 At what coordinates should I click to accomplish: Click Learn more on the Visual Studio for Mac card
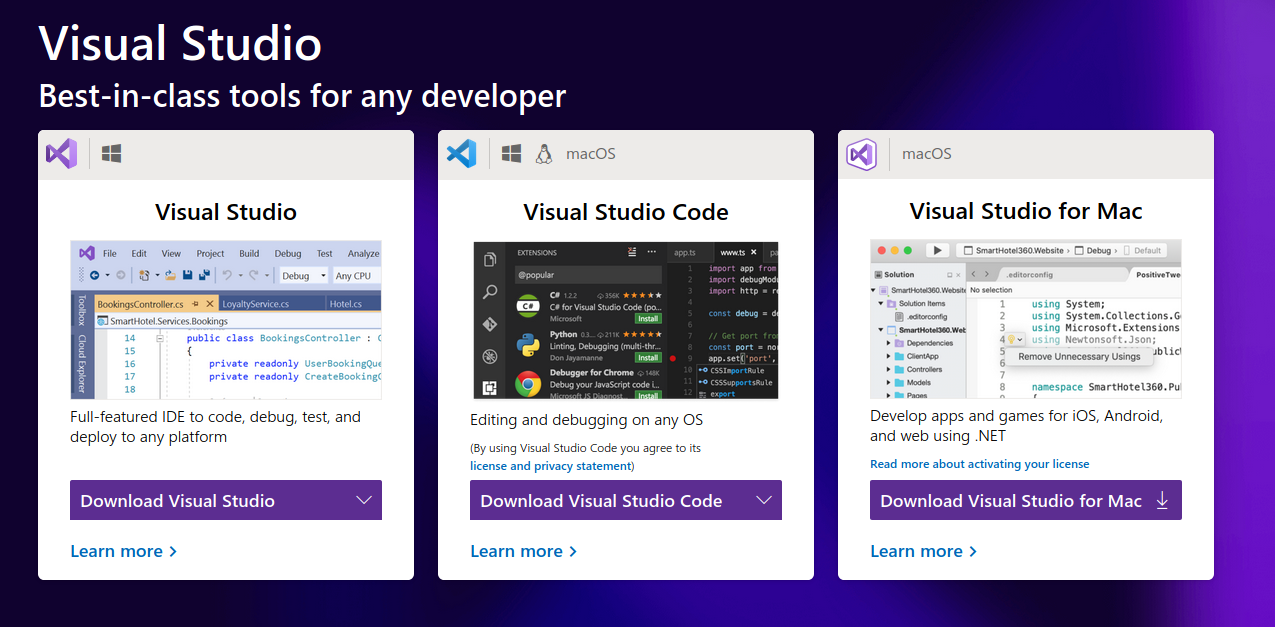pos(916,551)
